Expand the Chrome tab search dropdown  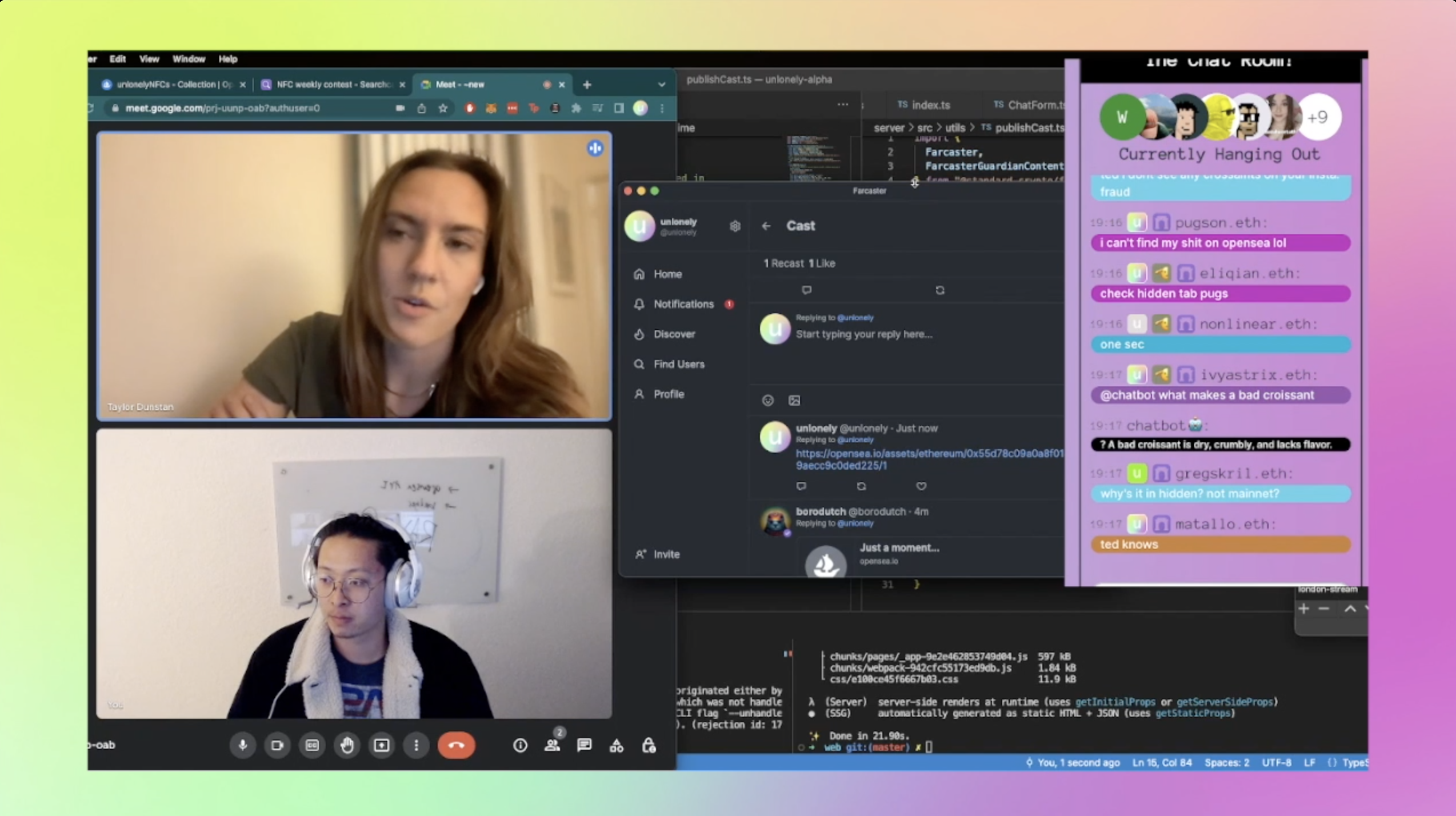[661, 85]
